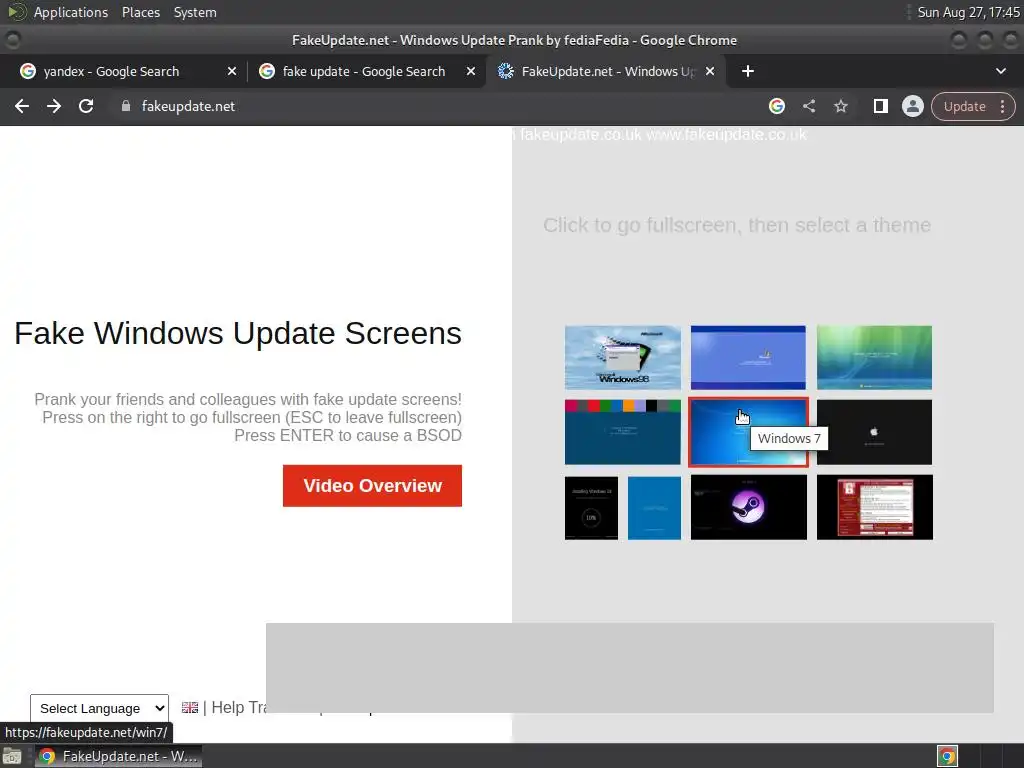The image size is (1024, 768).
Task: Click the show desktop taskbar icon
Action: (12, 756)
